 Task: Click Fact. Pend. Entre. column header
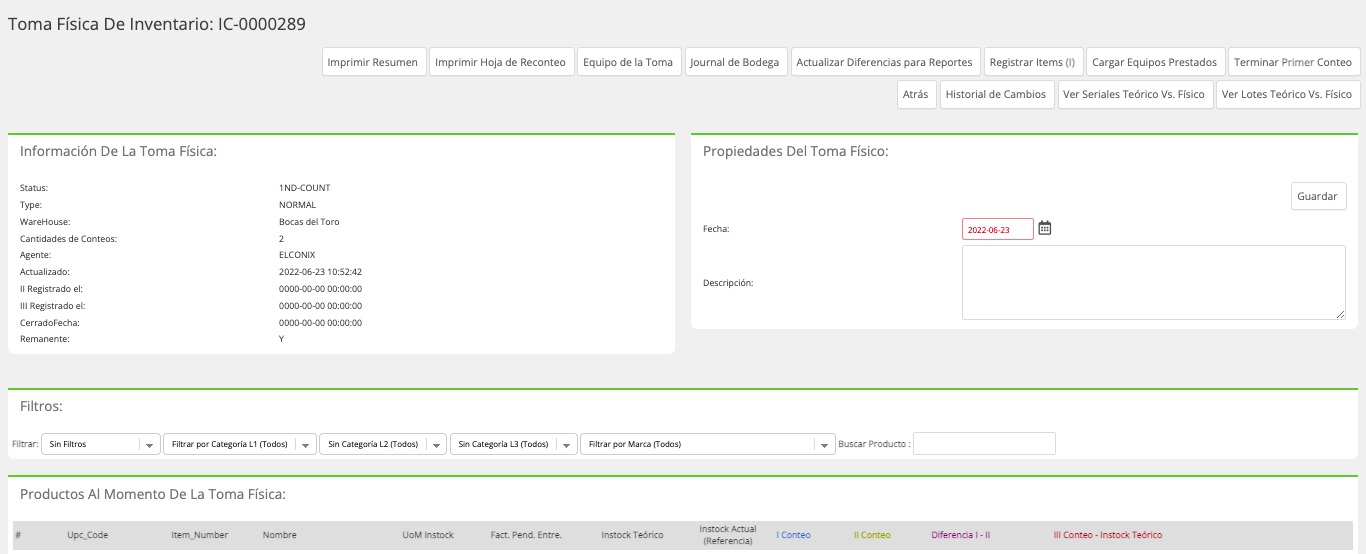click(x=526, y=535)
